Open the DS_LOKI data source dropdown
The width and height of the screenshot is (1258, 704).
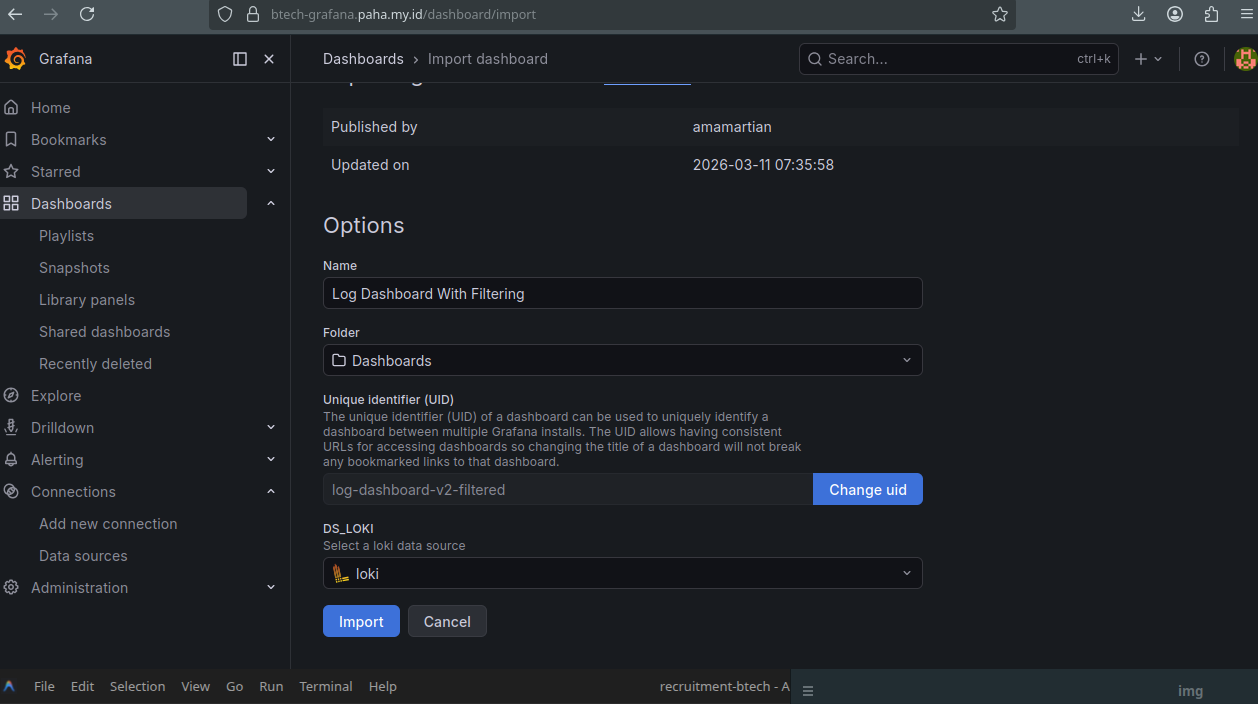(622, 573)
